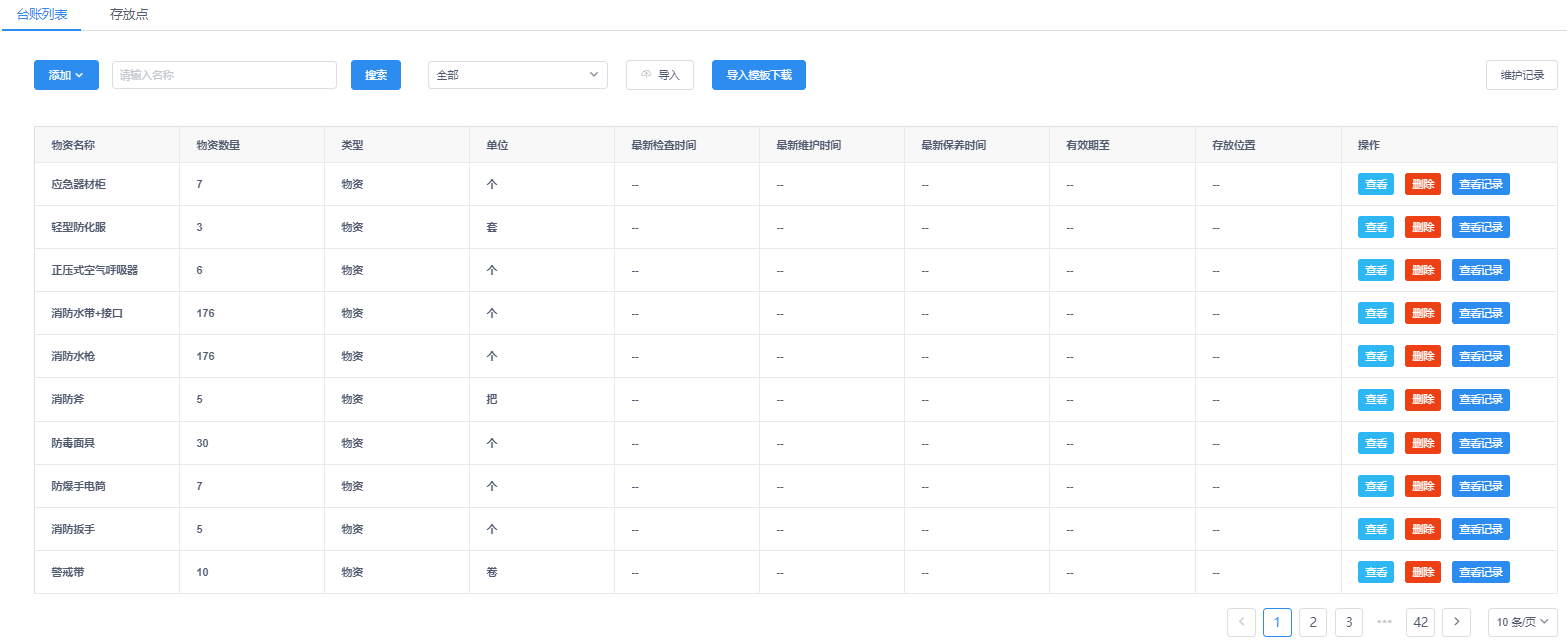
Task: Go to page 2 in pagination
Action: pos(1312,622)
